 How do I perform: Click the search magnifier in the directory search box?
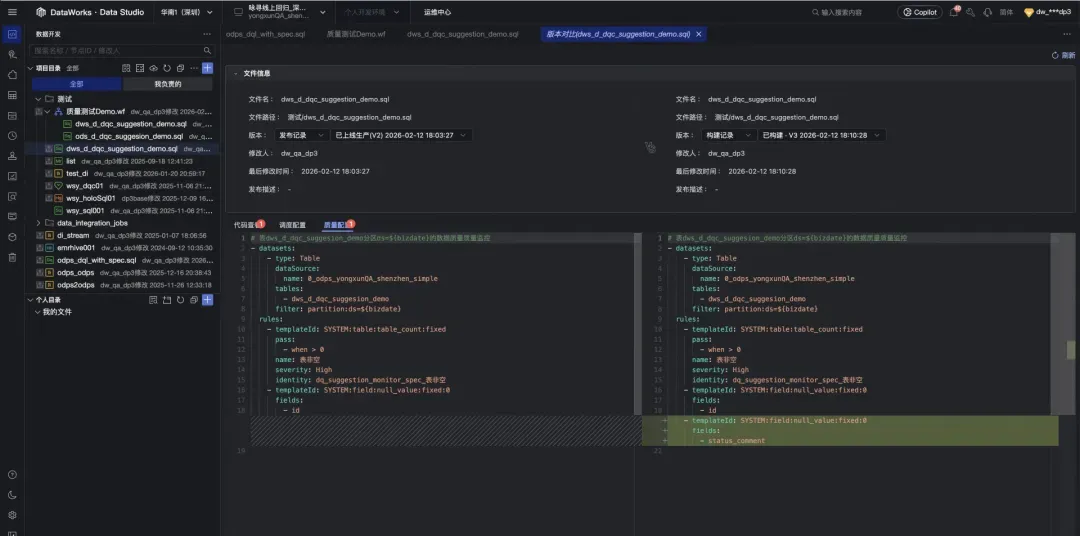click(x=207, y=50)
